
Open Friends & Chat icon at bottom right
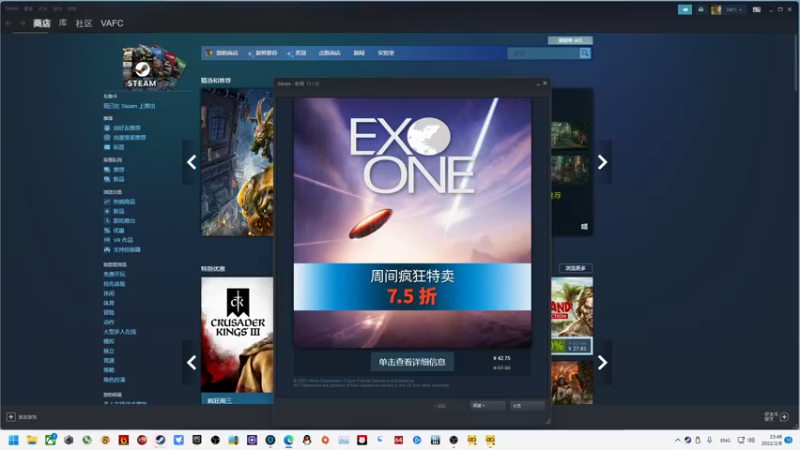pyautogui.click(x=784, y=417)
